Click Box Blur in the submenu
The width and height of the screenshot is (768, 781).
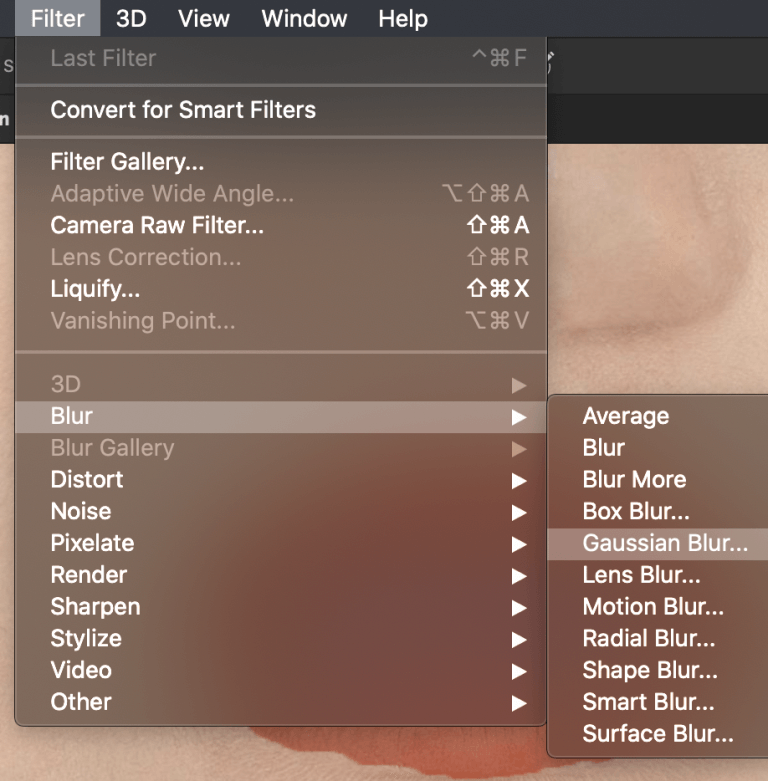click(635, 511)
